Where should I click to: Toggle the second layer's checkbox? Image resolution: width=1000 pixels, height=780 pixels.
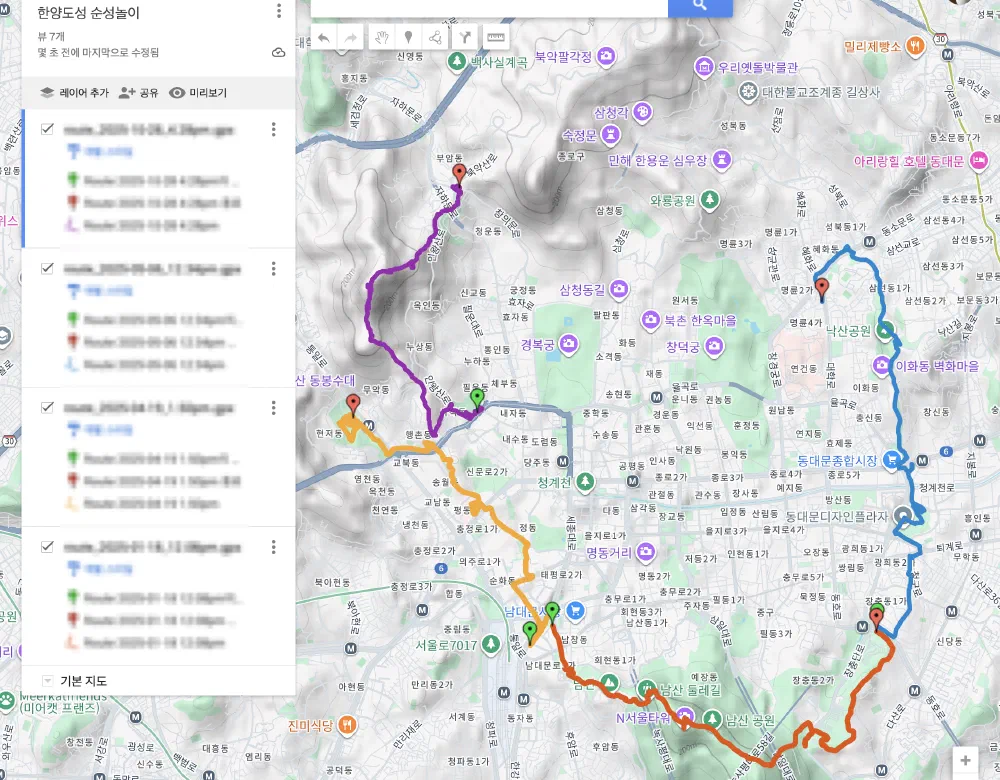coord(47,268)
